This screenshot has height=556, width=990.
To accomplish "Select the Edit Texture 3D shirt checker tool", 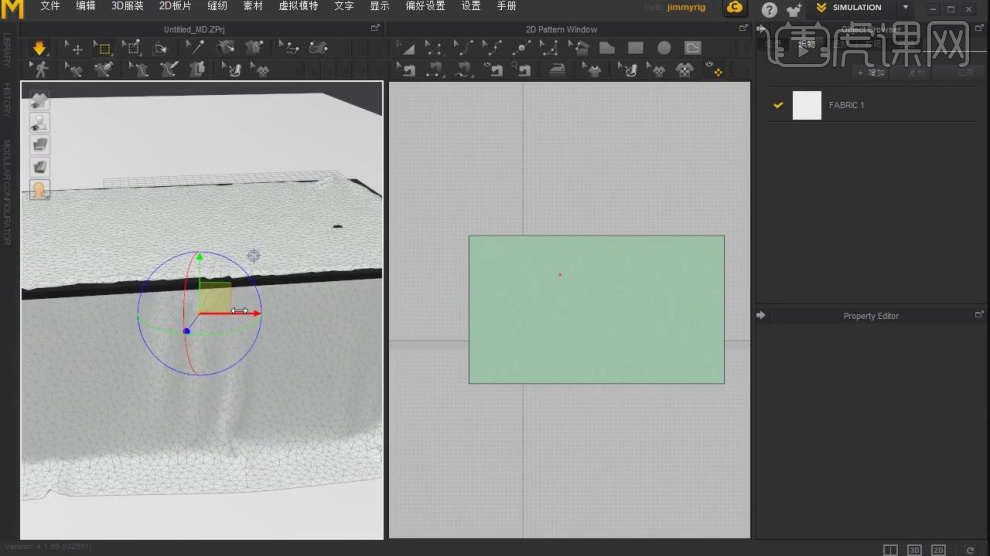I will click(260, 70).
